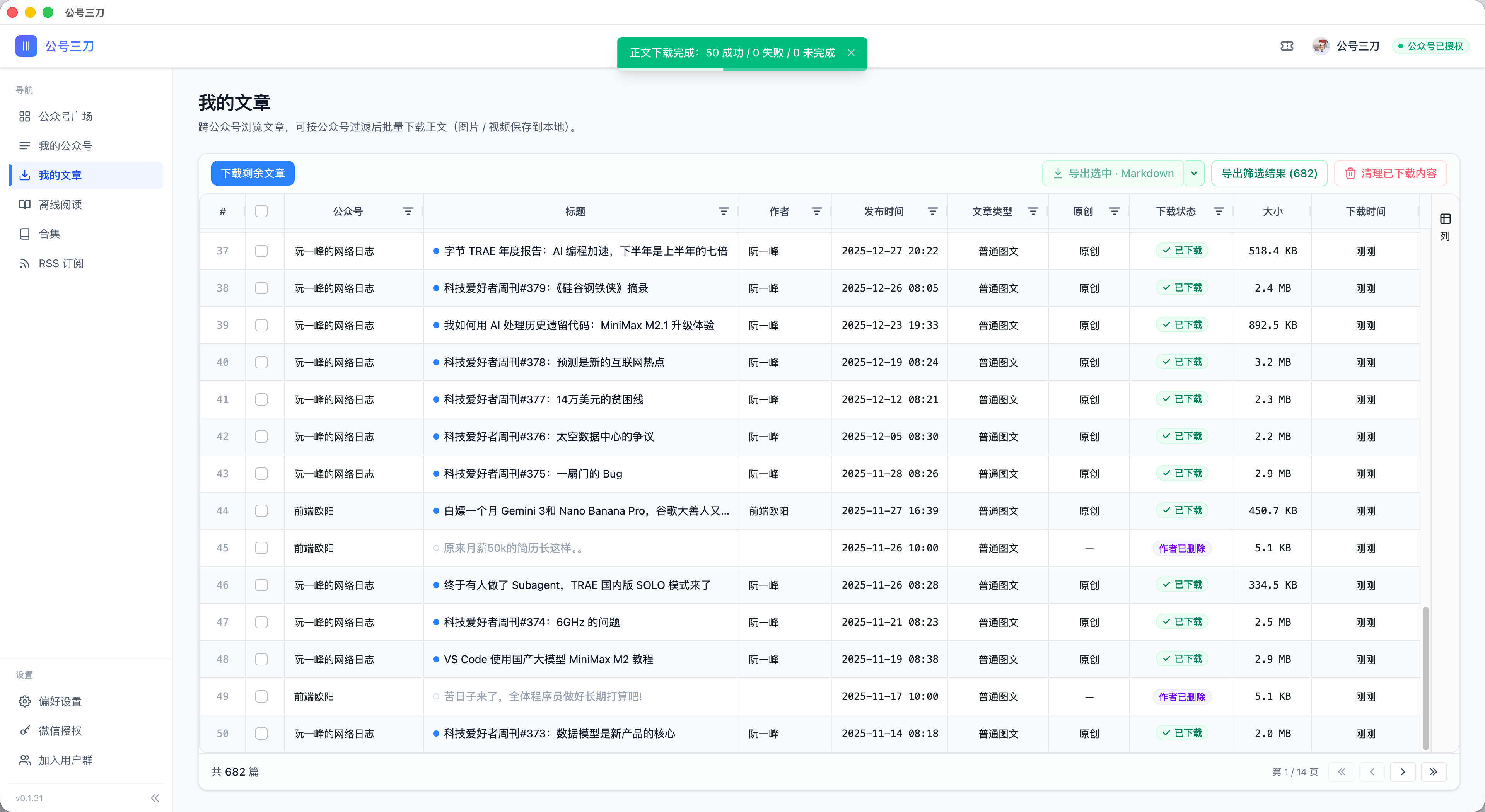Dismiss the download complete notification
This screenshot has width=1485, height=812.
(x=851, y=53)
